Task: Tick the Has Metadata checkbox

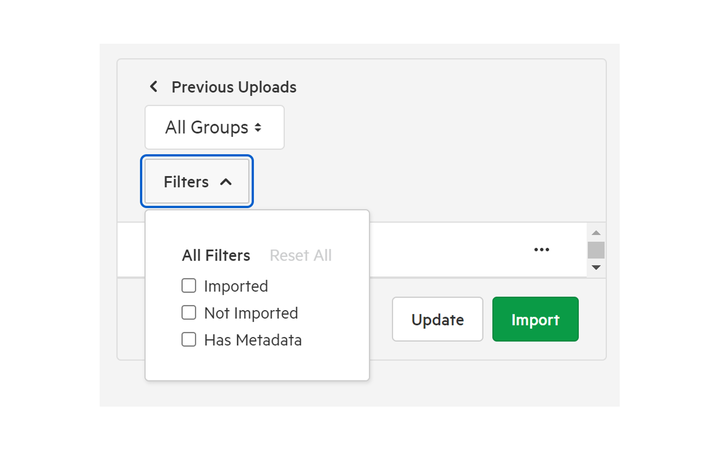Action: click(x=189, y=340)
